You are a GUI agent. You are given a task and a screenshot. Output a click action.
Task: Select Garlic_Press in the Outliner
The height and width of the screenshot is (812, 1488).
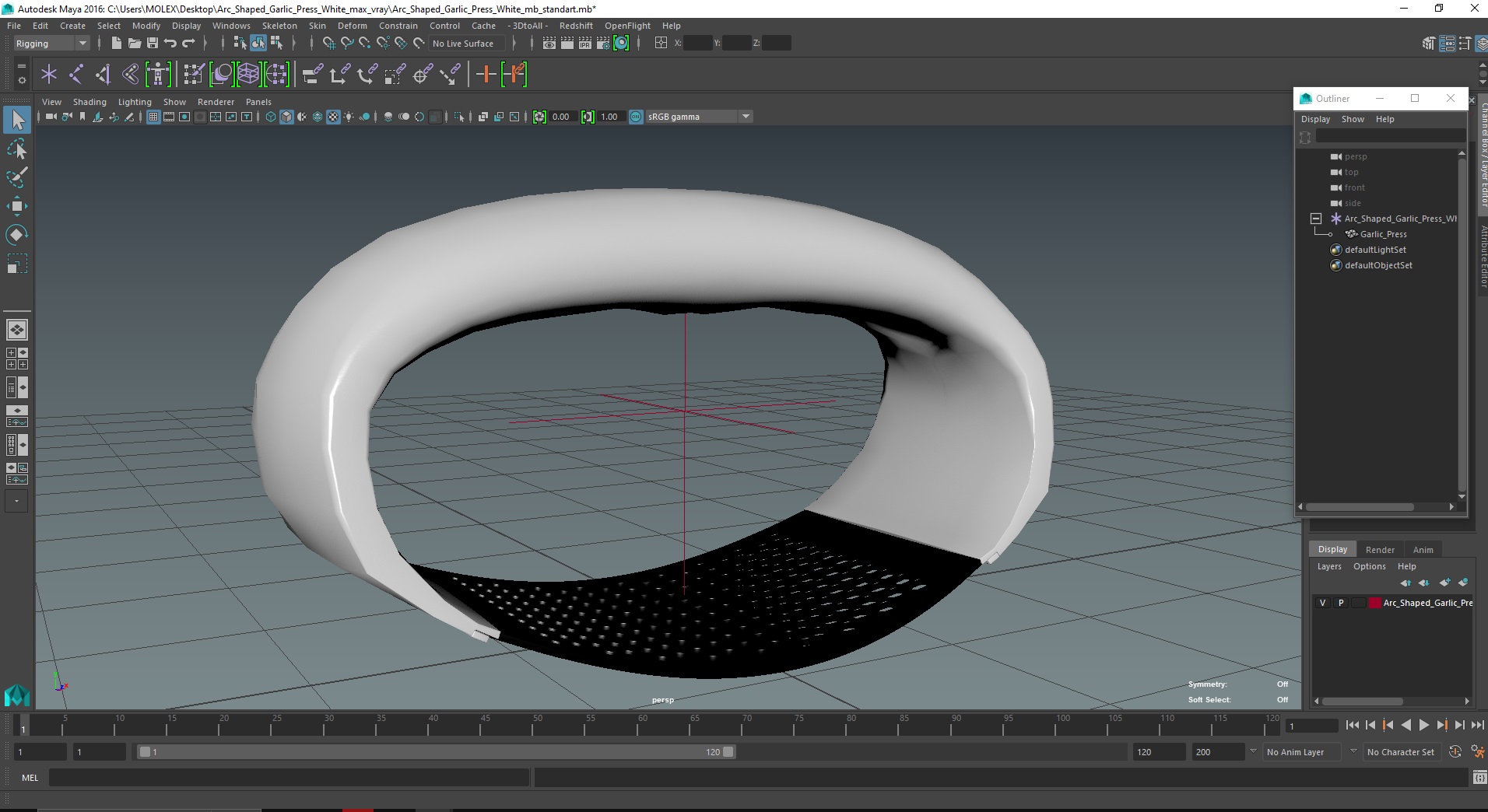[1383, 234]
